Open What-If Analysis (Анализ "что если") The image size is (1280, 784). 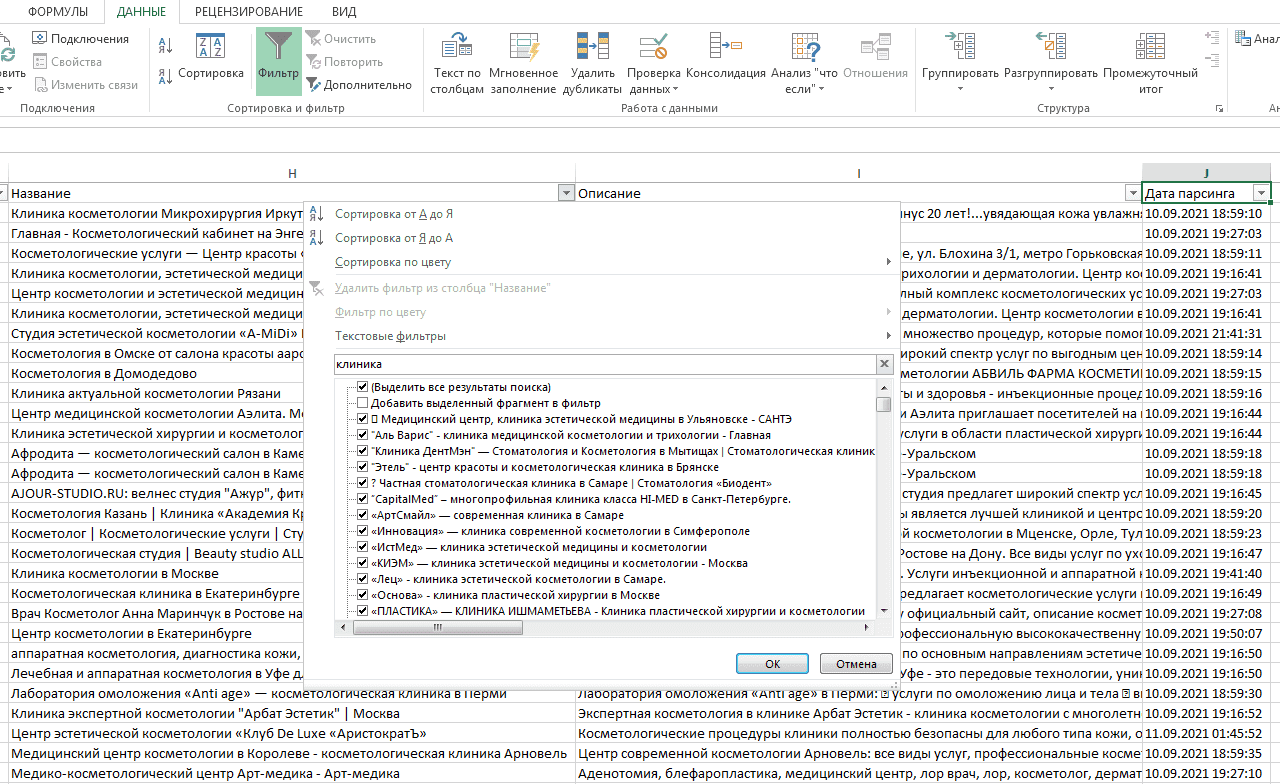point(805,62)
